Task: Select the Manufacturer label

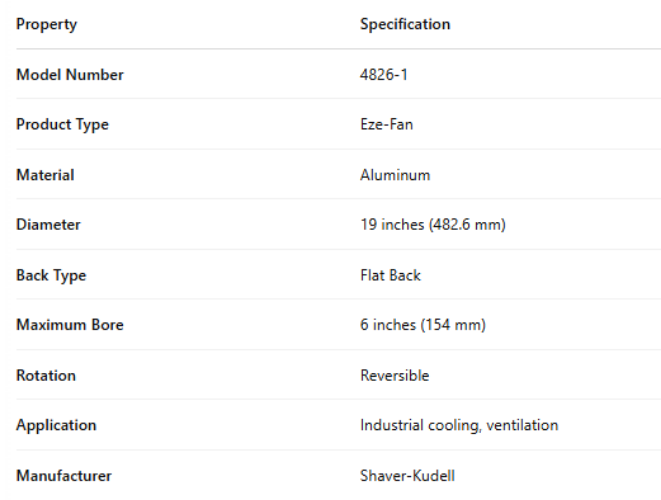Action: click(x=64, y=476)
